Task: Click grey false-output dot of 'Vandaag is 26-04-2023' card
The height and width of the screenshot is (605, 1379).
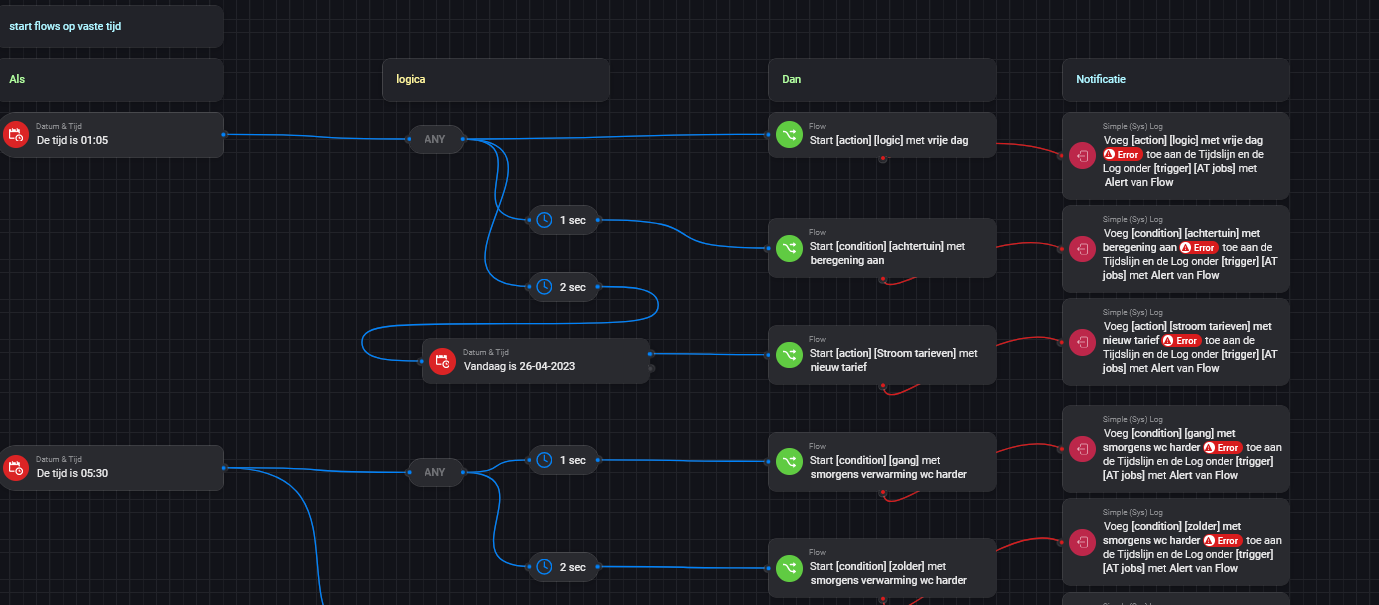Action: pyautogui.click(x=650, y=368)
